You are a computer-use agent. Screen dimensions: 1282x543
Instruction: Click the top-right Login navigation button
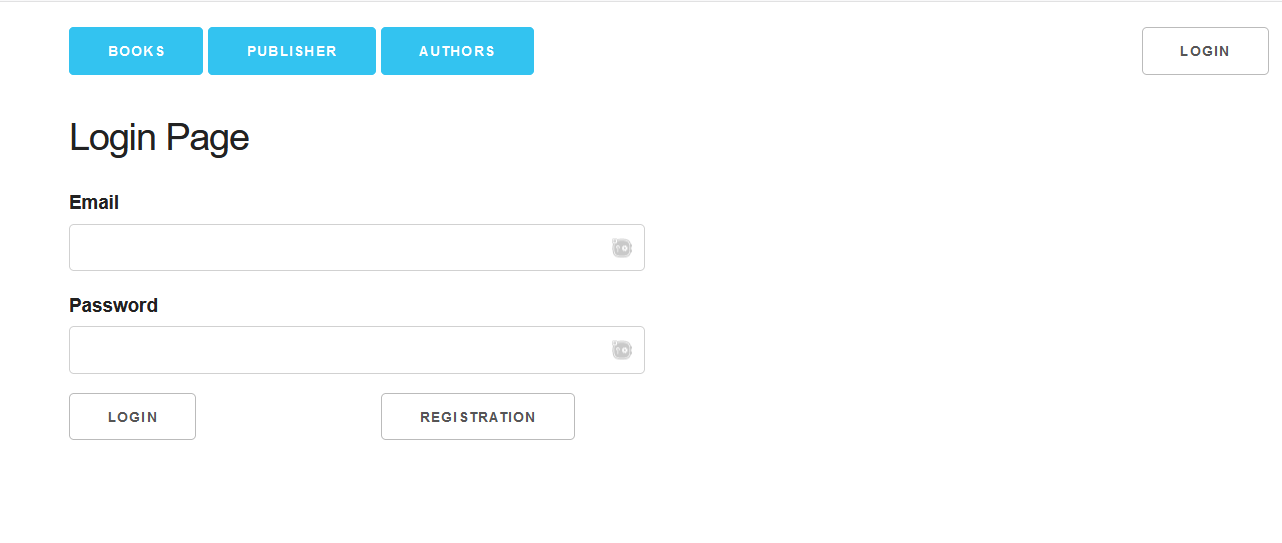pos(1205,51)
